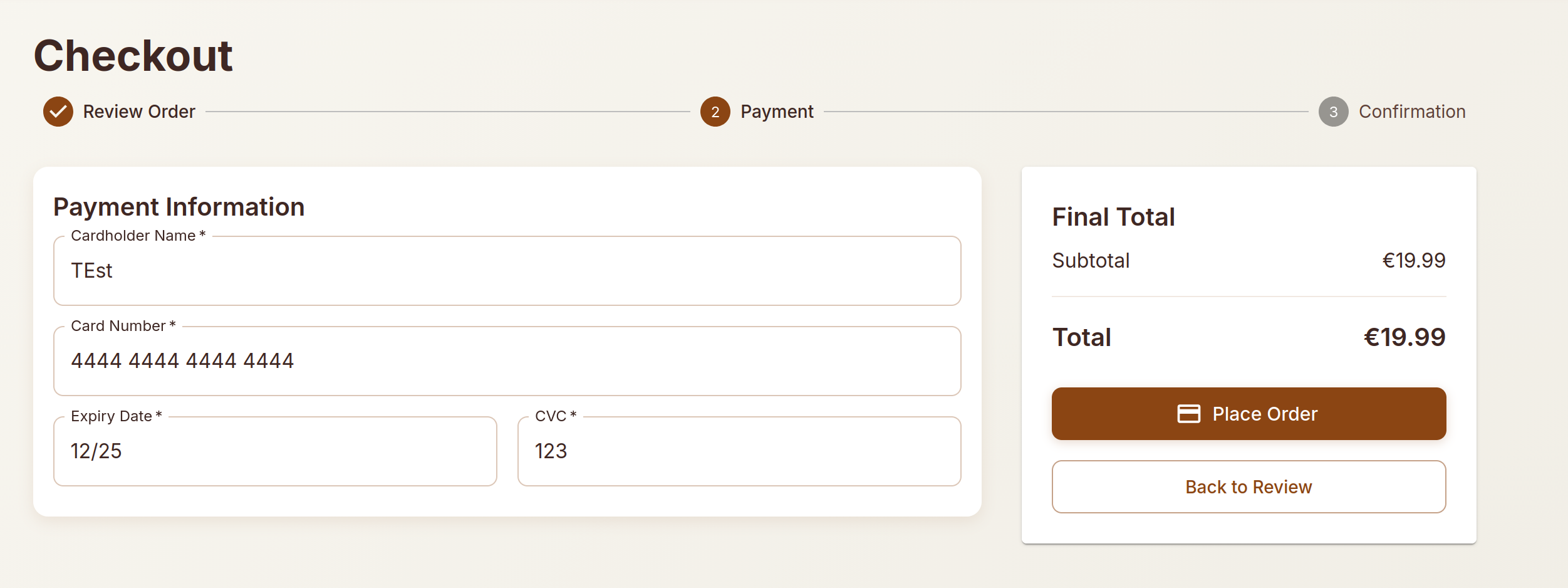
Task: Select the Confirmation step label
Action: coord(1412,112)
